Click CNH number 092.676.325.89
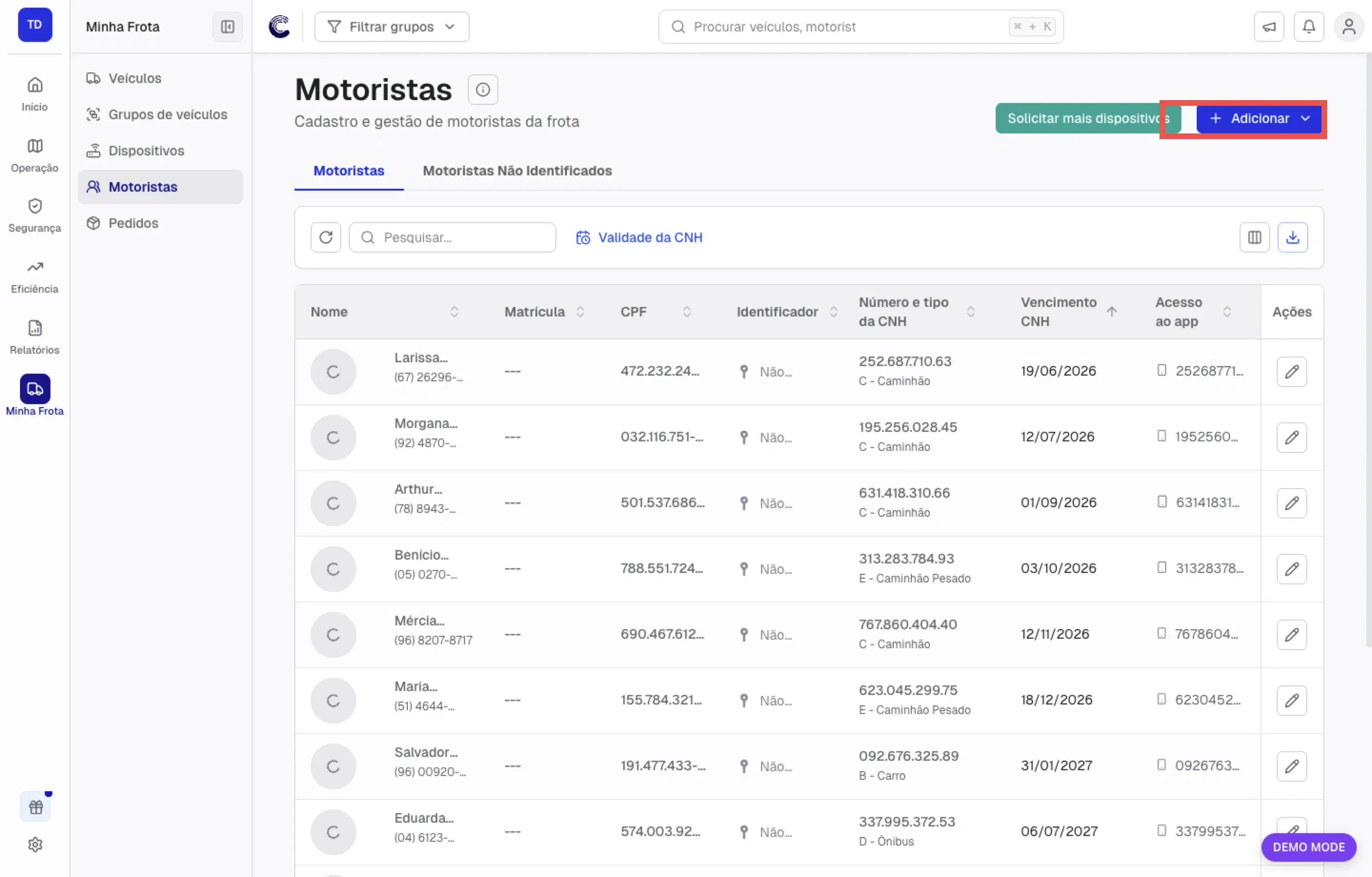Viewport: 1372px width, 877px height. [x=908, y=756]
